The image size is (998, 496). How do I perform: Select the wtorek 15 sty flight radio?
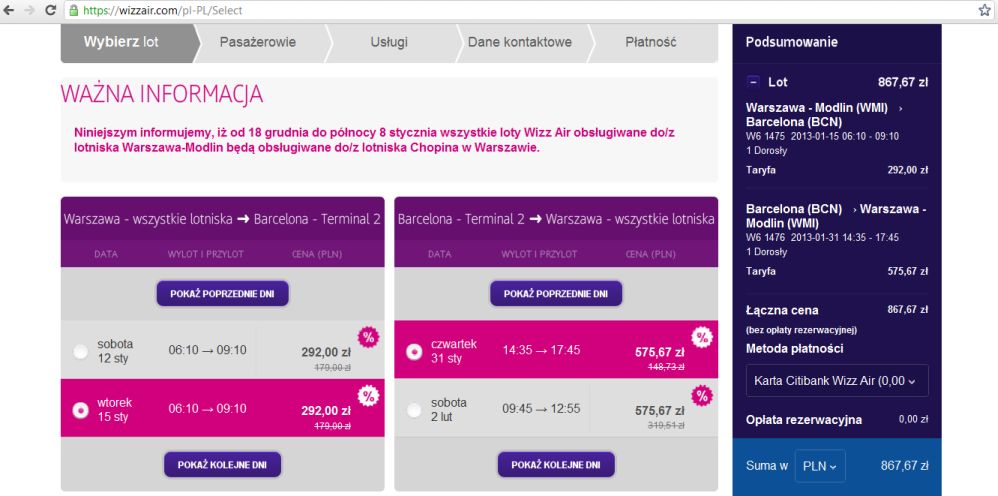(x=81, y=410)
